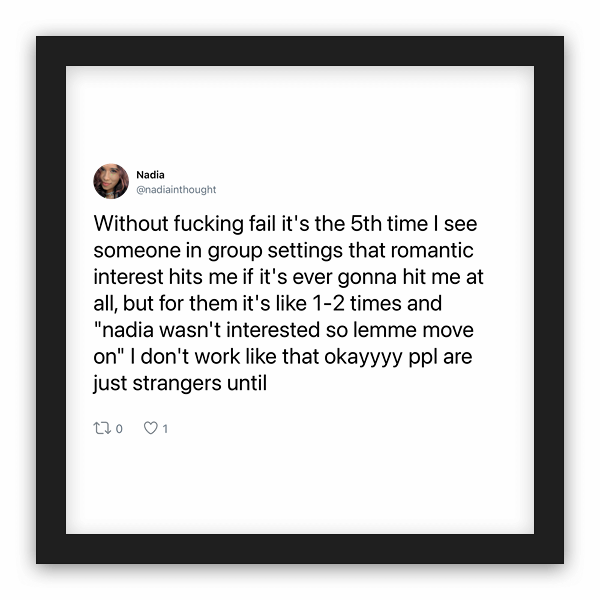
Task: Click the word "gonna" in the tweet
Action: pyautogui.click(x=367, y=278)
